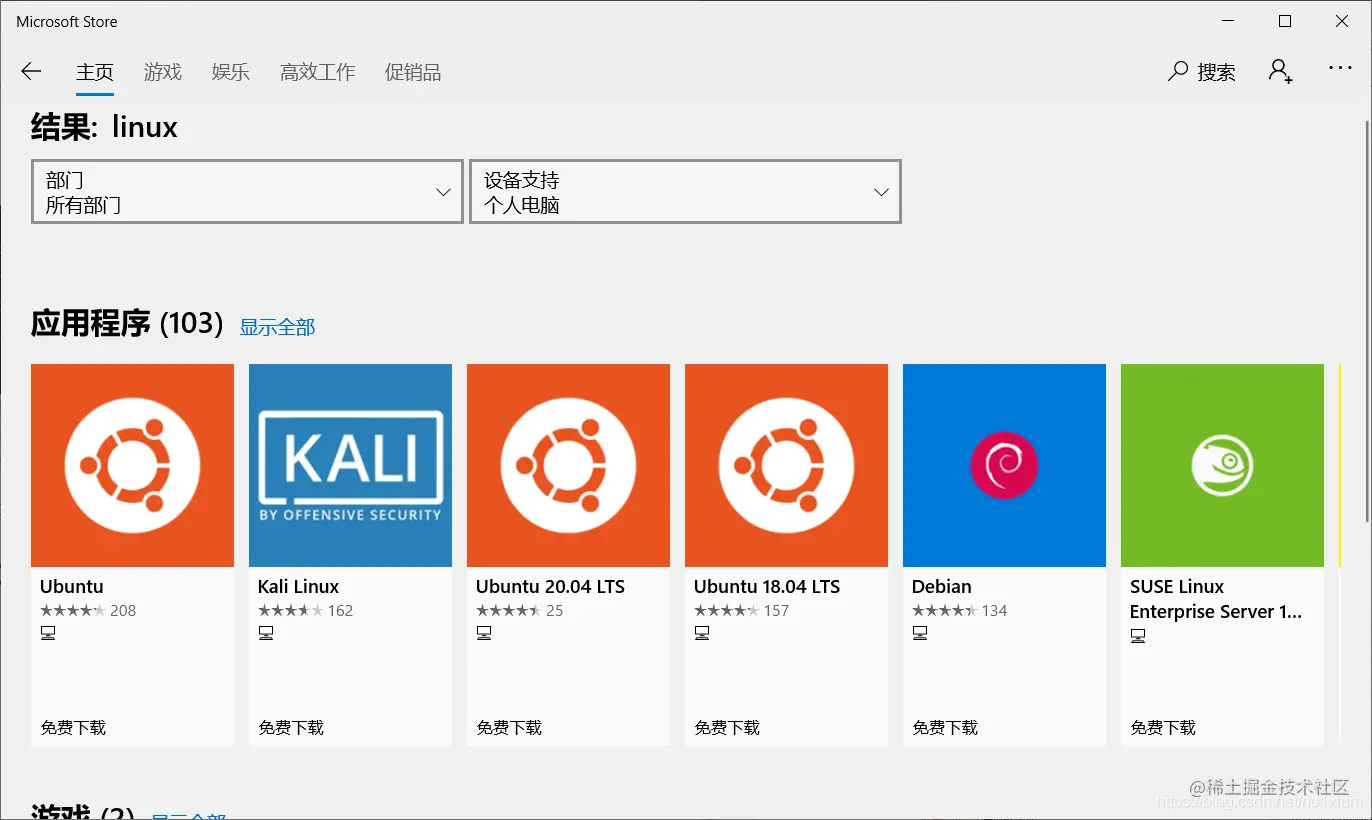Click PC device icon under SUSE Linux

pos(1138,636)
